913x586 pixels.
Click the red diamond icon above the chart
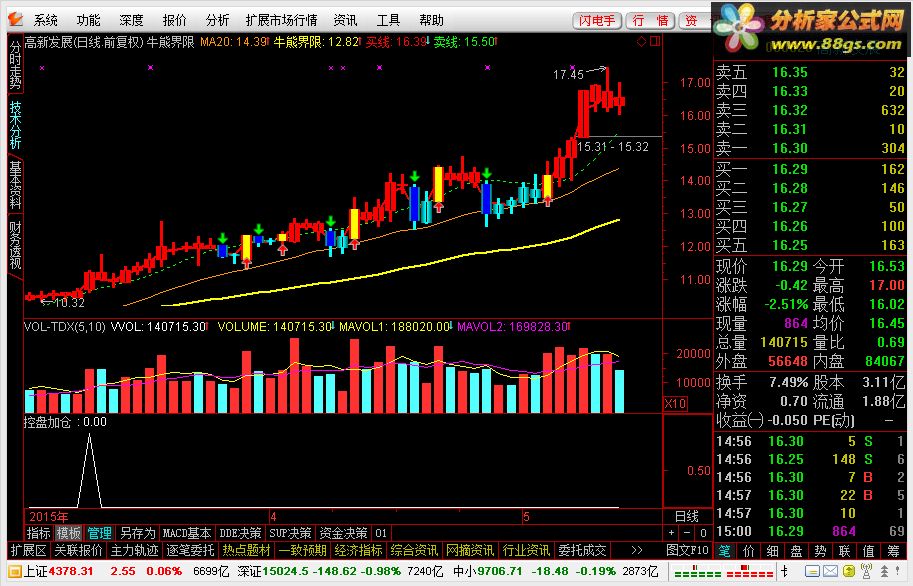tap(641, 41)
